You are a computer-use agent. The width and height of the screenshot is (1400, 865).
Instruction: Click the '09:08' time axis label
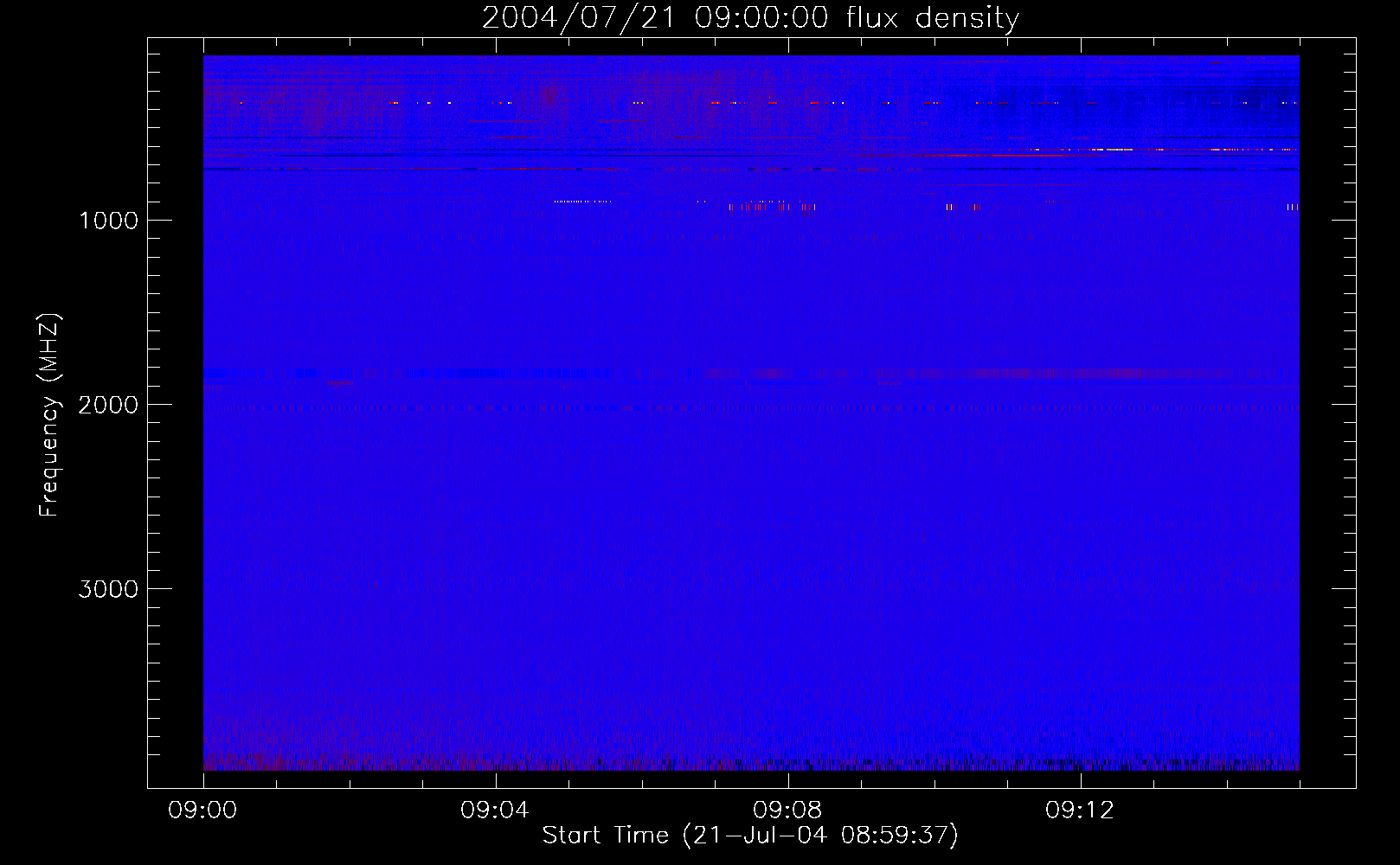[788, 811]
